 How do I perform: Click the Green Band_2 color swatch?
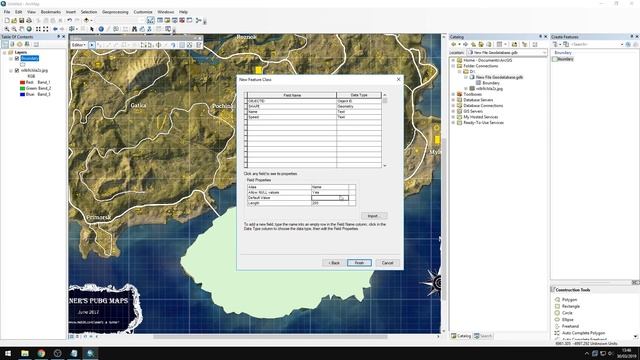(22, 88)
